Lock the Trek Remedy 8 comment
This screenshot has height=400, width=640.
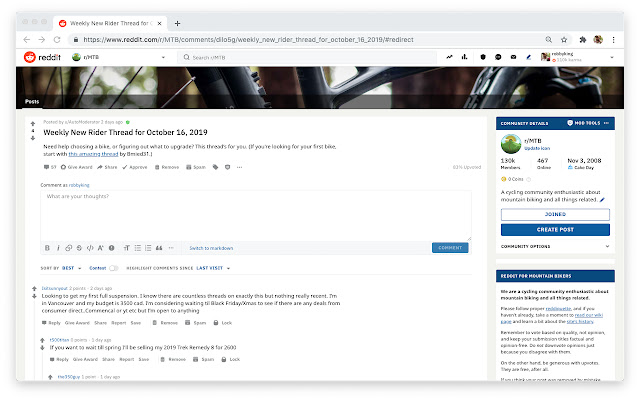(231, 360)
